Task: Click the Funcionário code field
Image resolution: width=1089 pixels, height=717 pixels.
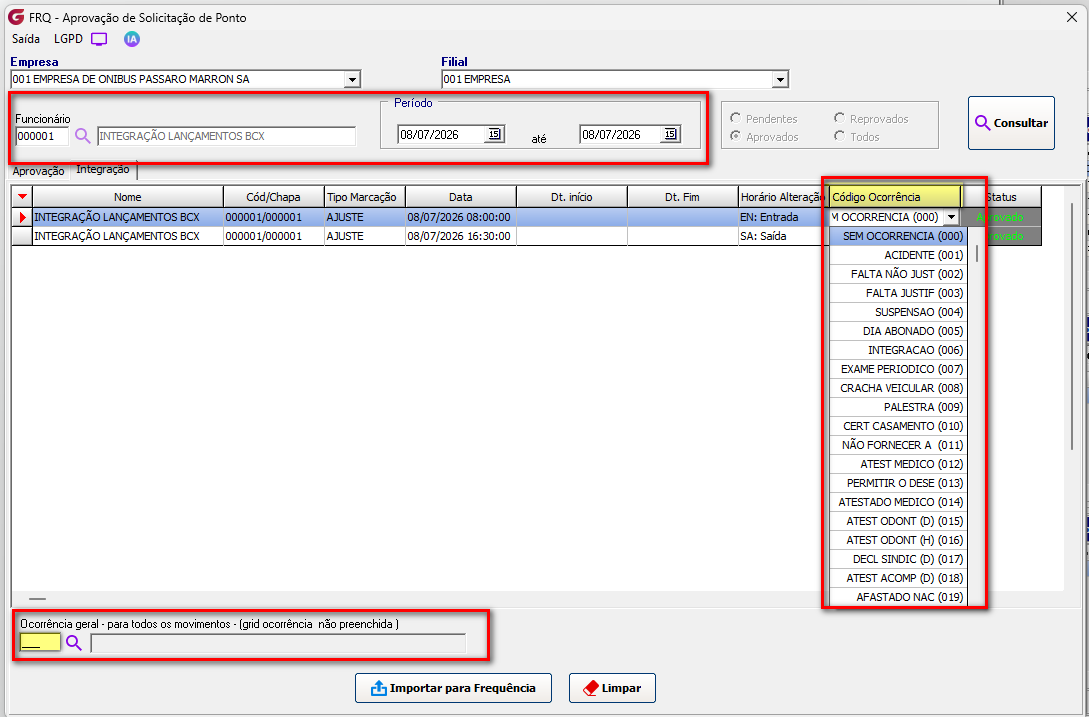Action: [x=42, y=136]
